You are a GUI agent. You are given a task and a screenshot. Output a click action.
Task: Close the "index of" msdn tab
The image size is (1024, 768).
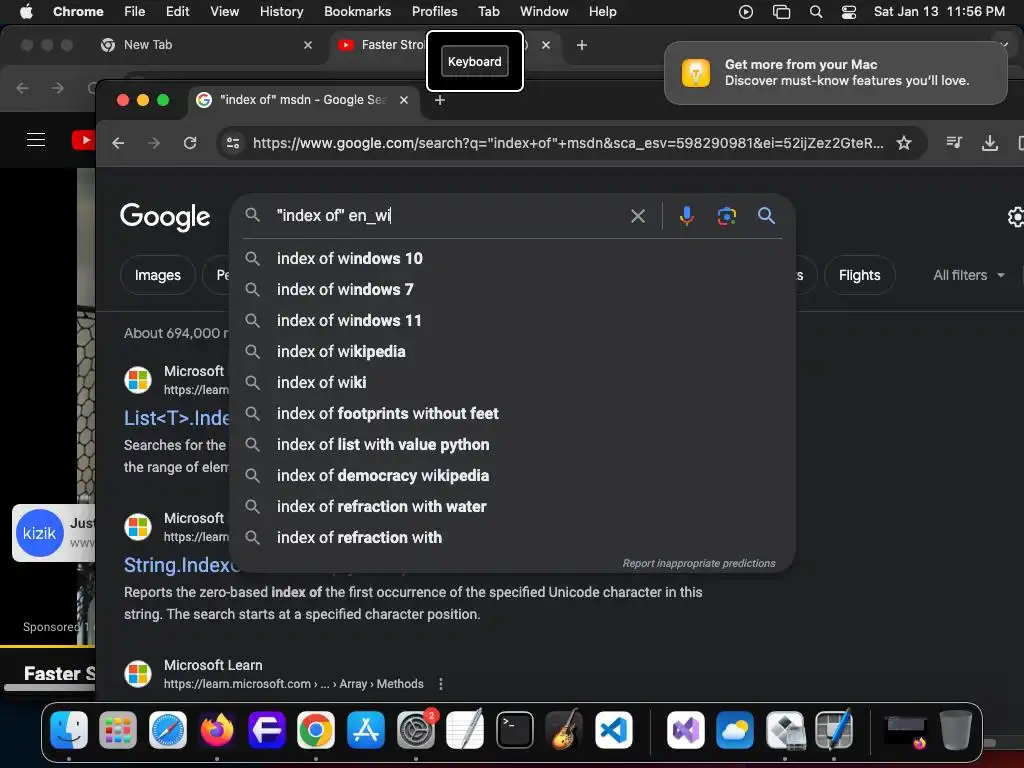point(404,100)
